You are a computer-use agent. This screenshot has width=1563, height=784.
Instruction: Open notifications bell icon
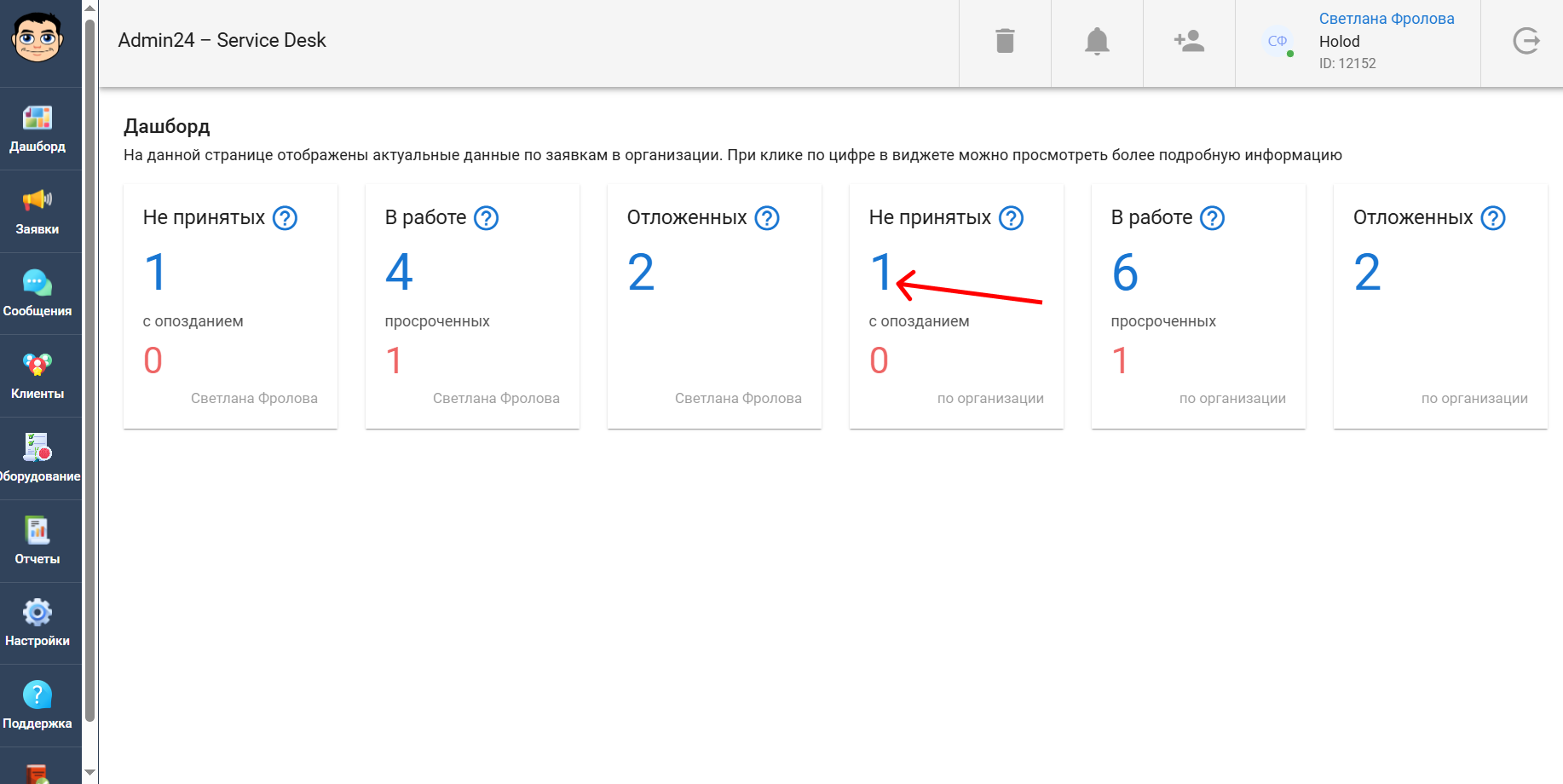(x=1097, y=41)
